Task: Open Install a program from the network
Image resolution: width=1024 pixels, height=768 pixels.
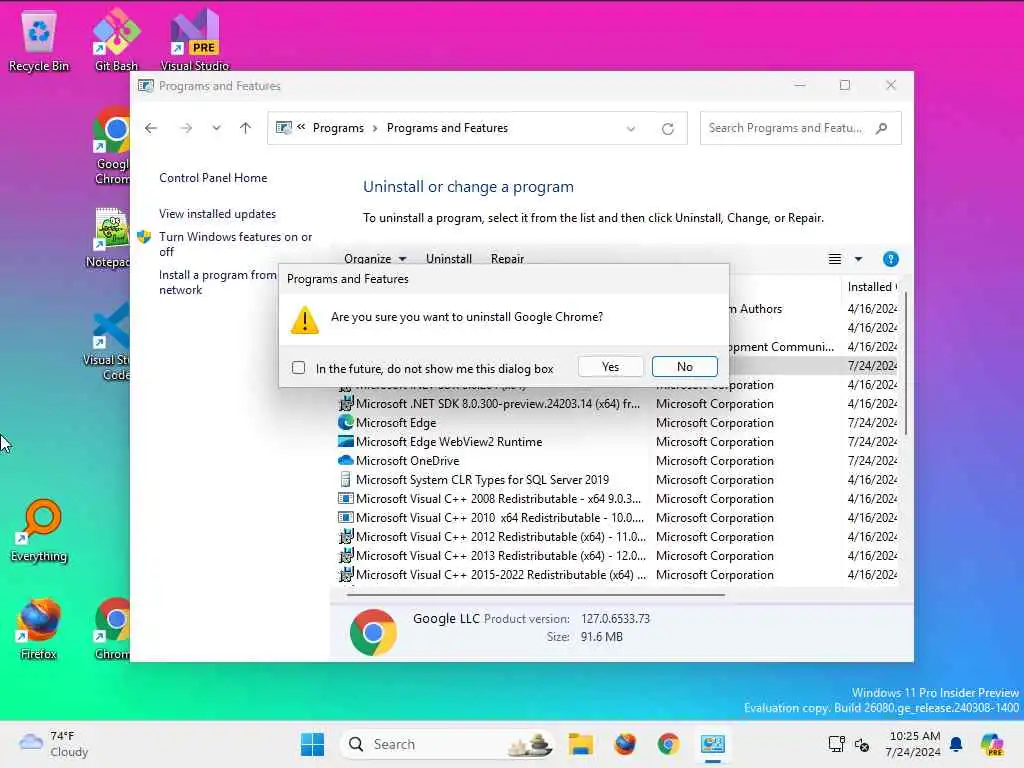Action: (218, 282)
